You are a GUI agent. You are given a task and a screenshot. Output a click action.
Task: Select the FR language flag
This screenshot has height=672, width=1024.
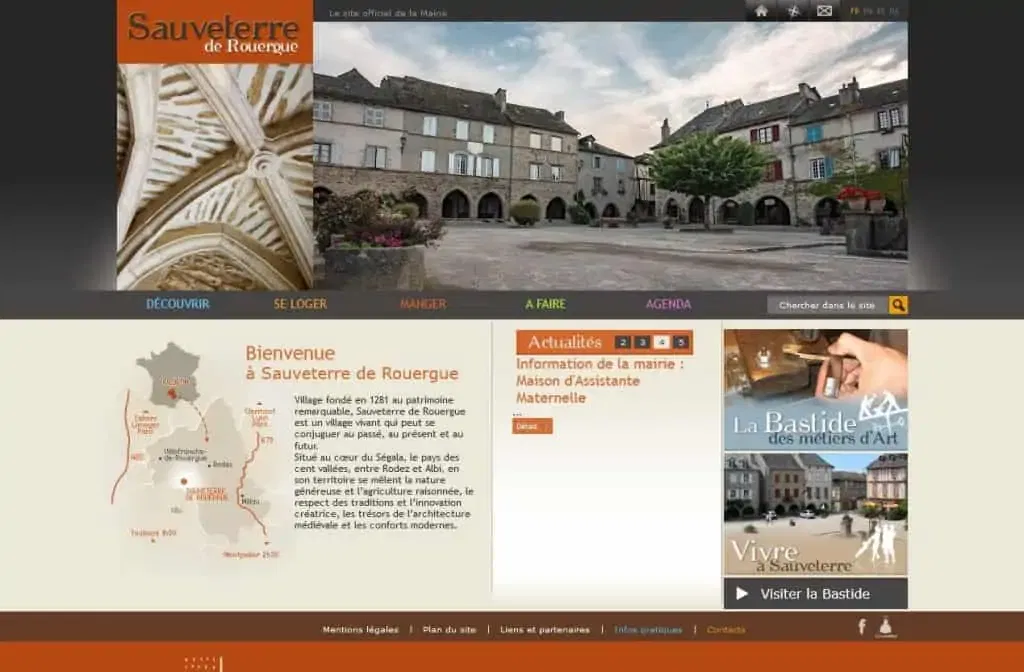click(x=856, y=10)
